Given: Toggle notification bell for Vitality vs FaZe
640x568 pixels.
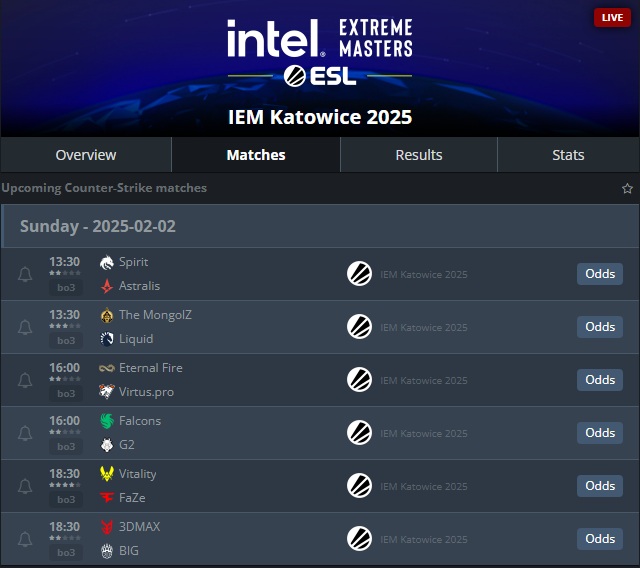Looking at the screenshot, I should (x=25, y=486).
